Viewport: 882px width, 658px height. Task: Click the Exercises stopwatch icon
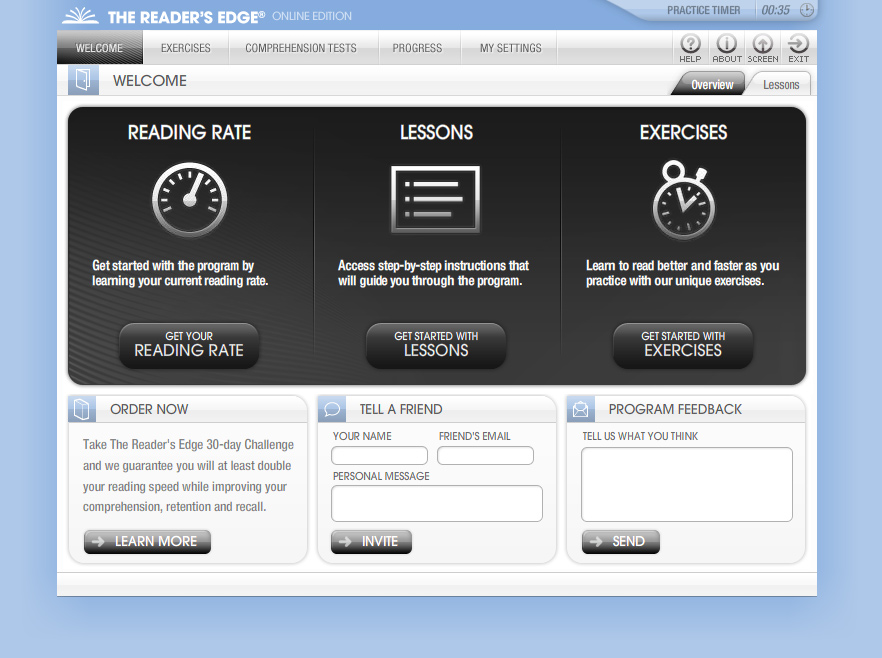(683, 200)
